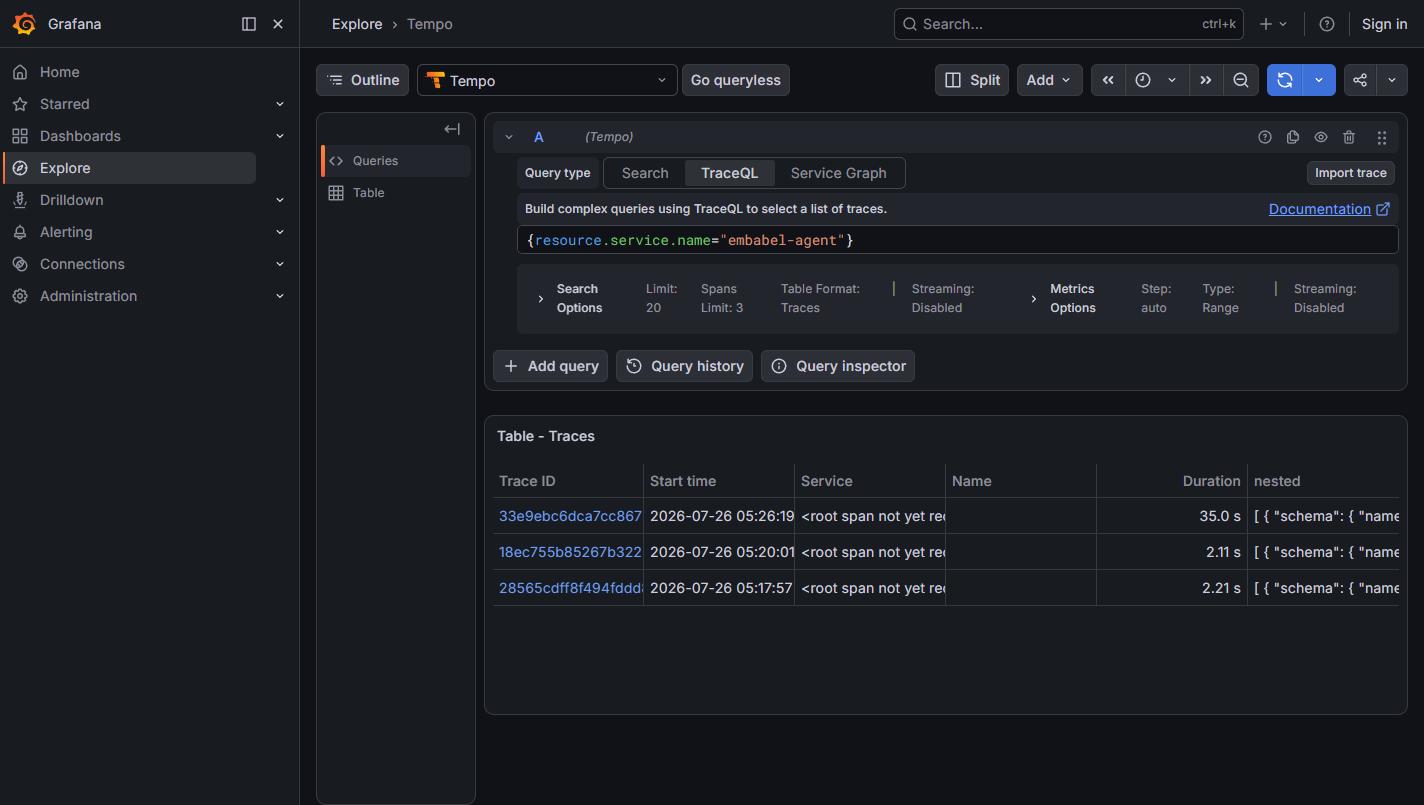Toggle query A visibility eye
Viewport: 1424px width, 805px height.
pyautogui.click(x=1321, y=137)
